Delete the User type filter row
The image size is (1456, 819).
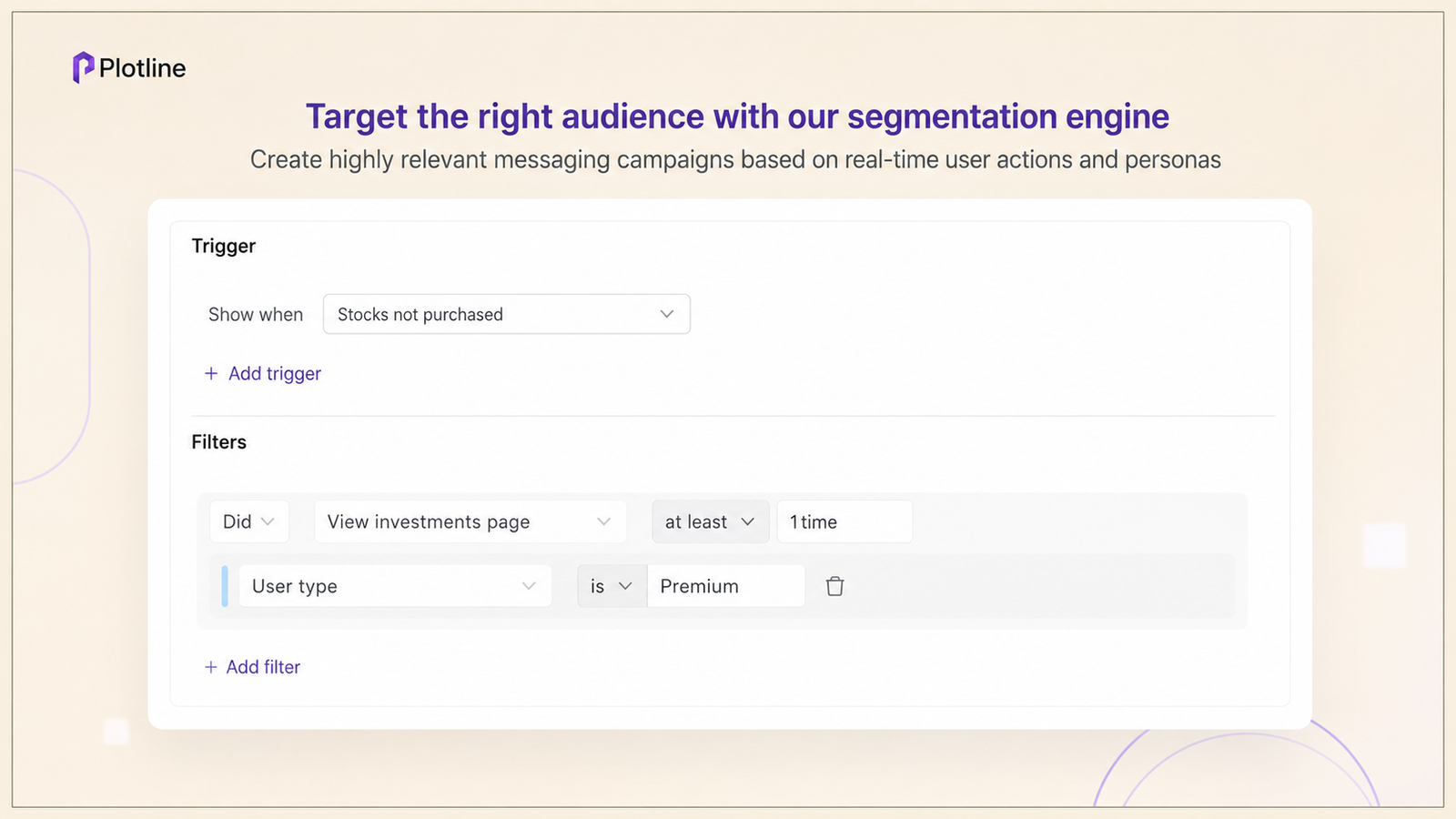click(x=834, y=586)
